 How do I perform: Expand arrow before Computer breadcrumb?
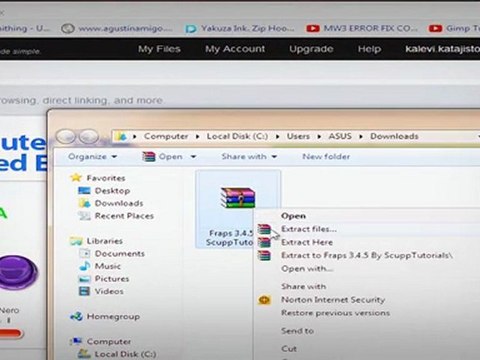135,136
